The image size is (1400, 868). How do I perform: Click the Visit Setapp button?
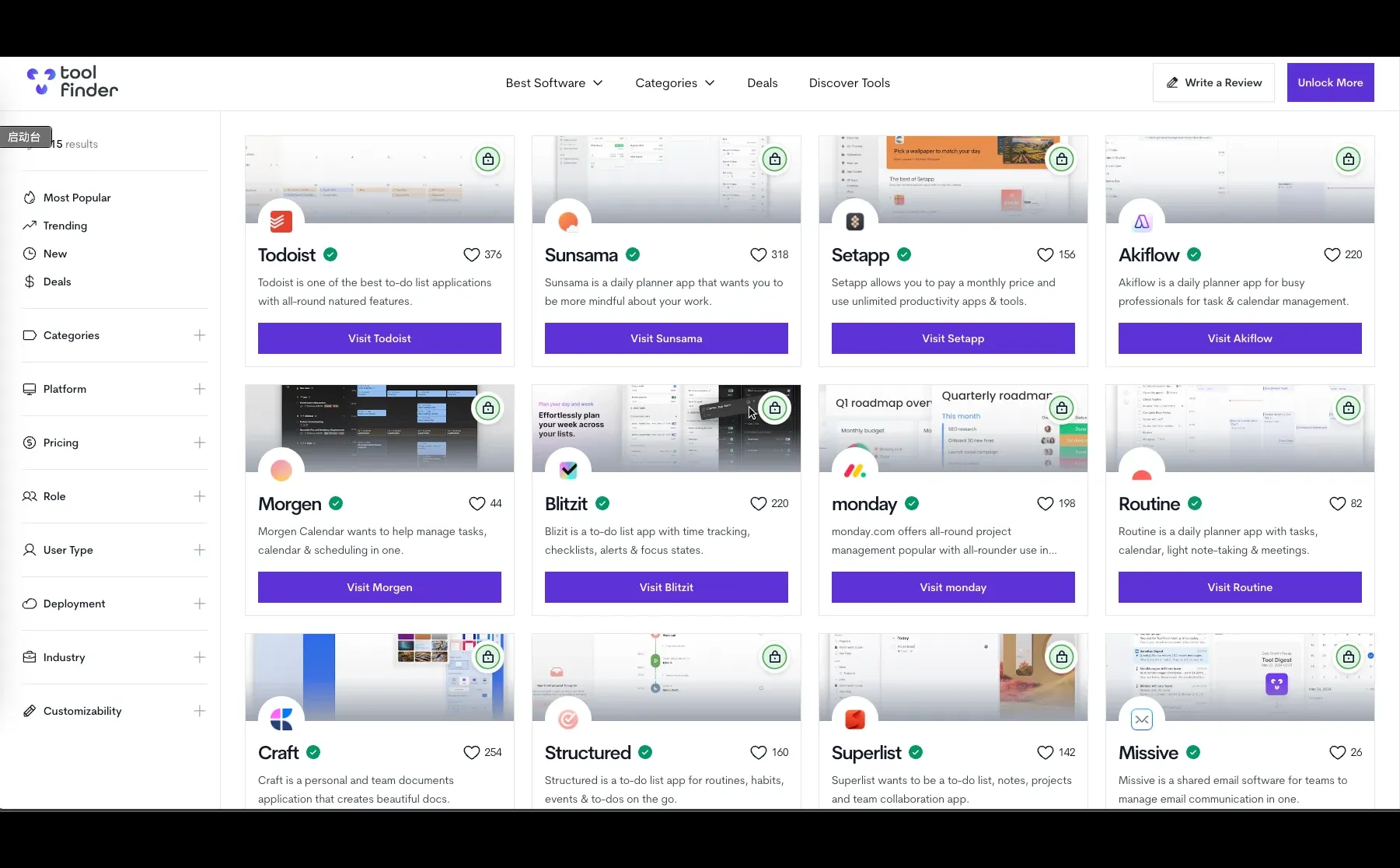coord(953,338)
